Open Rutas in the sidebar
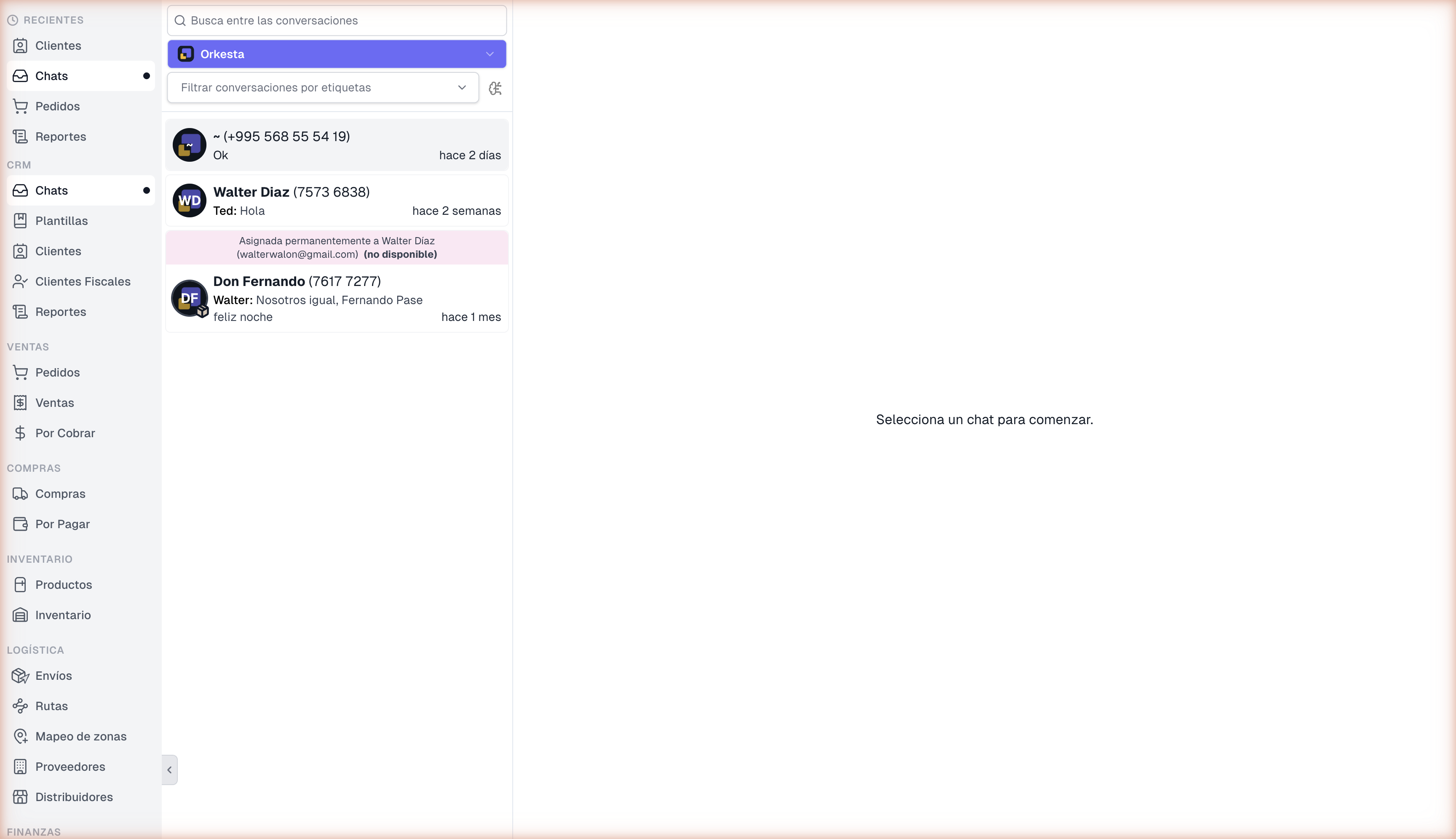Image resolution: width=1456 pixels, height=839 pixels. tap(51, 706)
